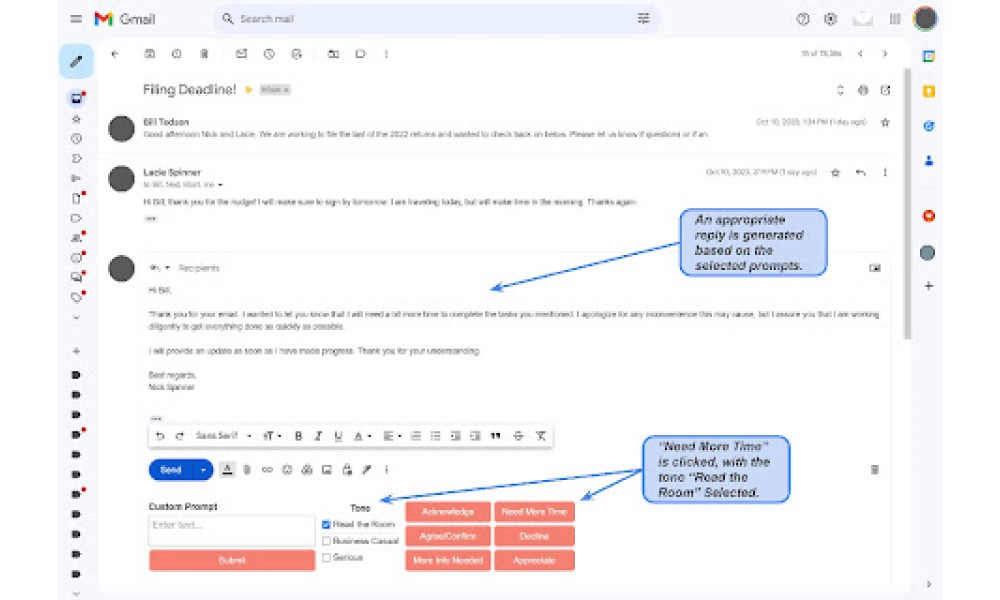This screenshot has height=600, width=1000.
Task: Expand or collapse all messages
Action: [840, 90]
